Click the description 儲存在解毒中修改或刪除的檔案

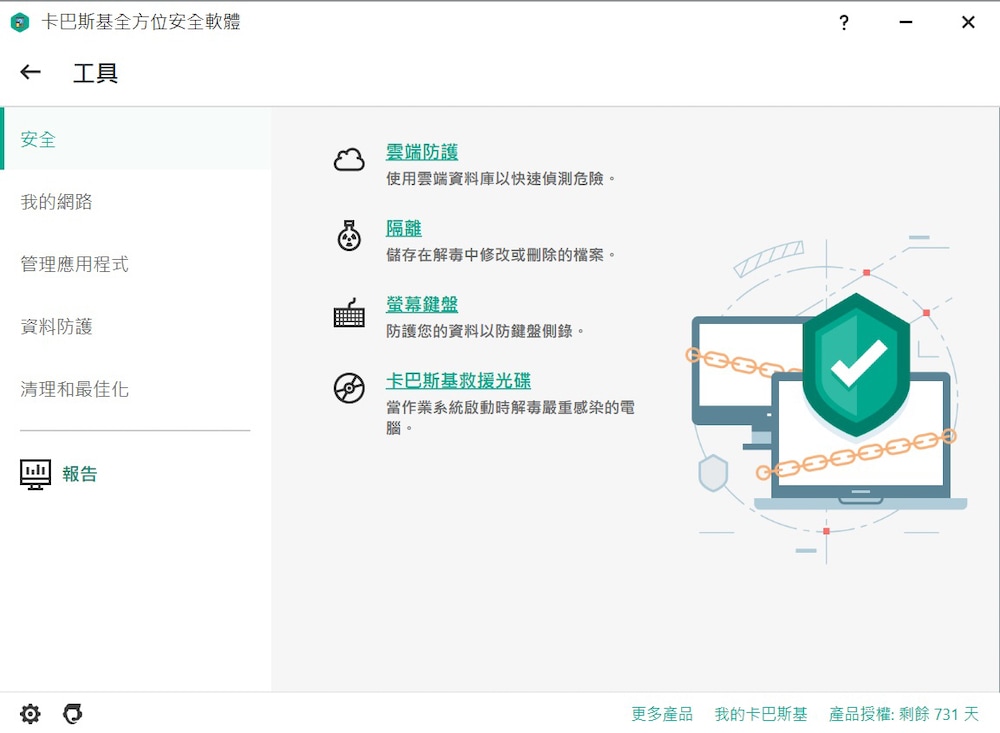point(501,255)
